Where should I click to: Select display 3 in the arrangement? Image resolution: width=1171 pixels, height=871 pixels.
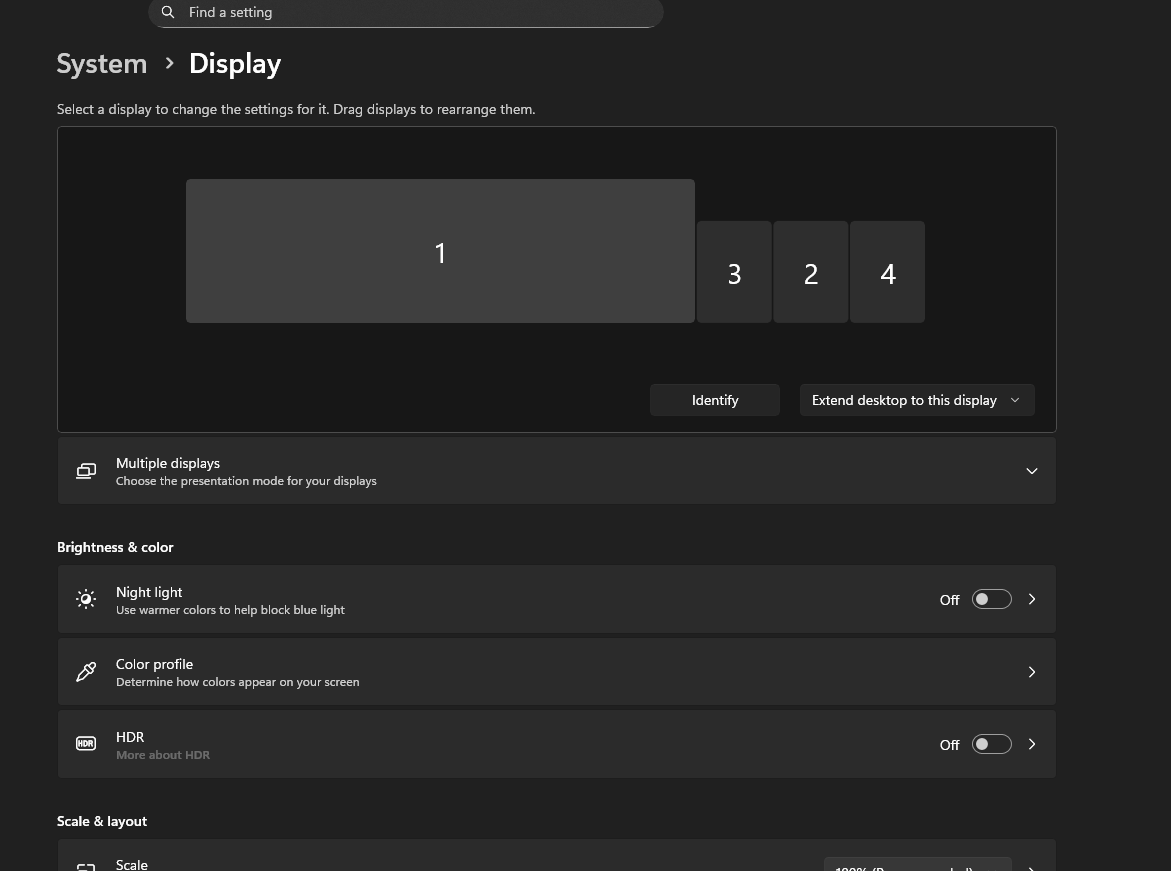pos(734,272)
